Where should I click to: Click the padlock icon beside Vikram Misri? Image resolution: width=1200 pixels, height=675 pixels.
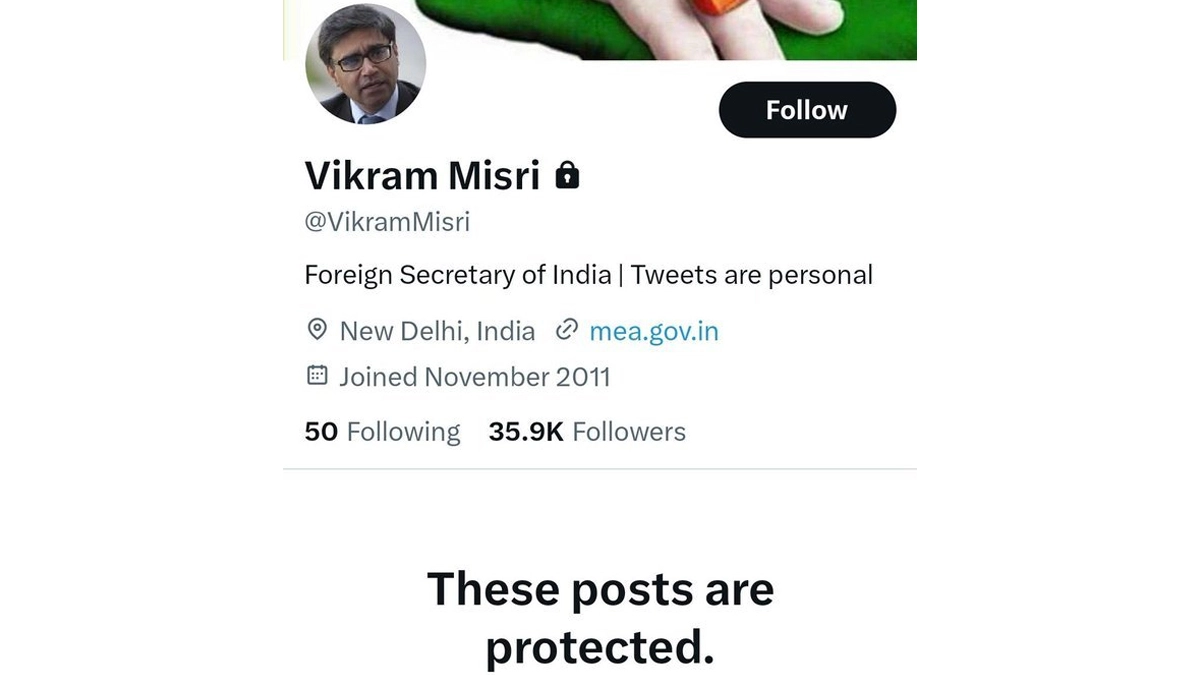(567, 175)
